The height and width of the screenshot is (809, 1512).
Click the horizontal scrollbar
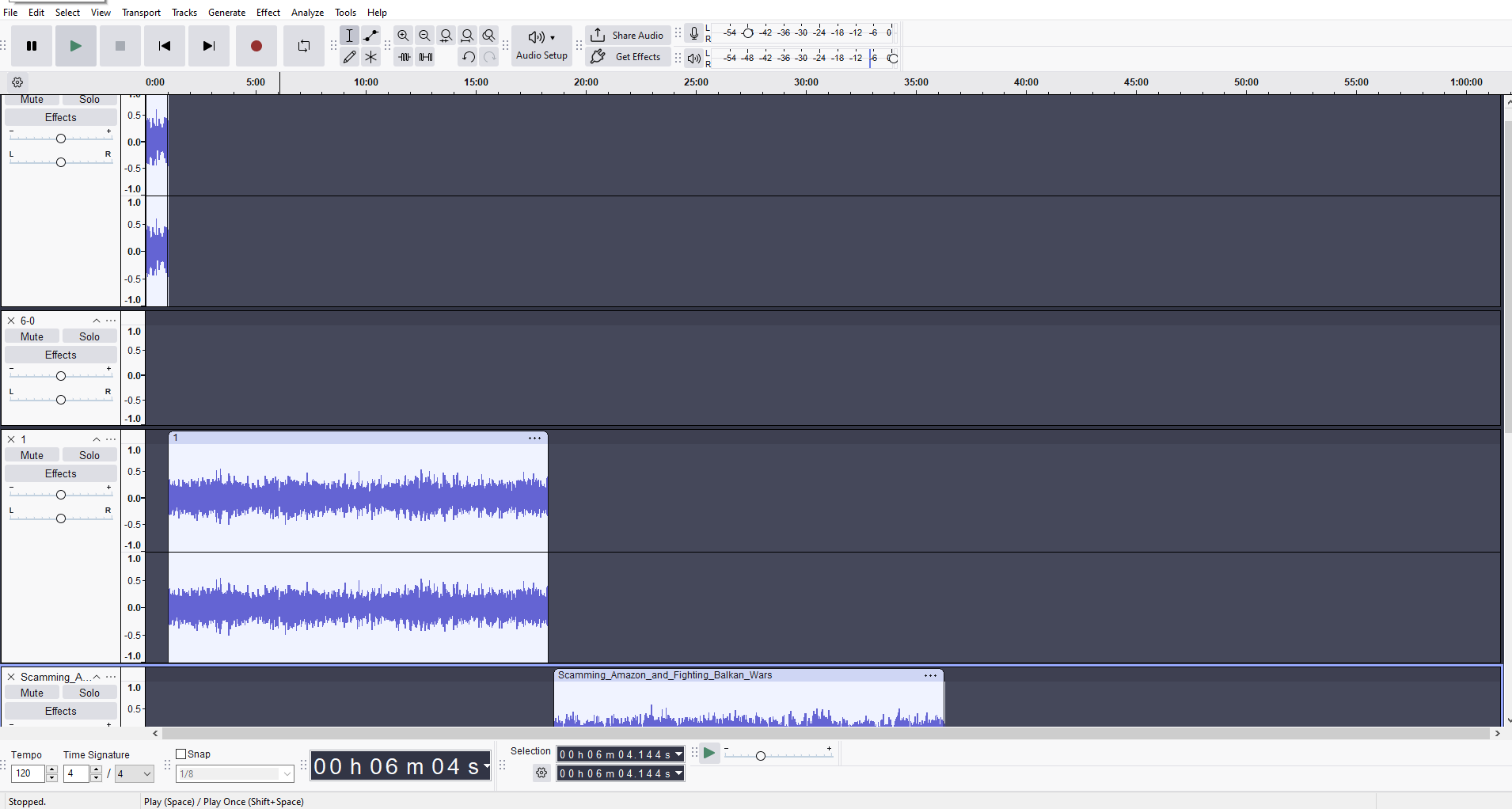826,734
